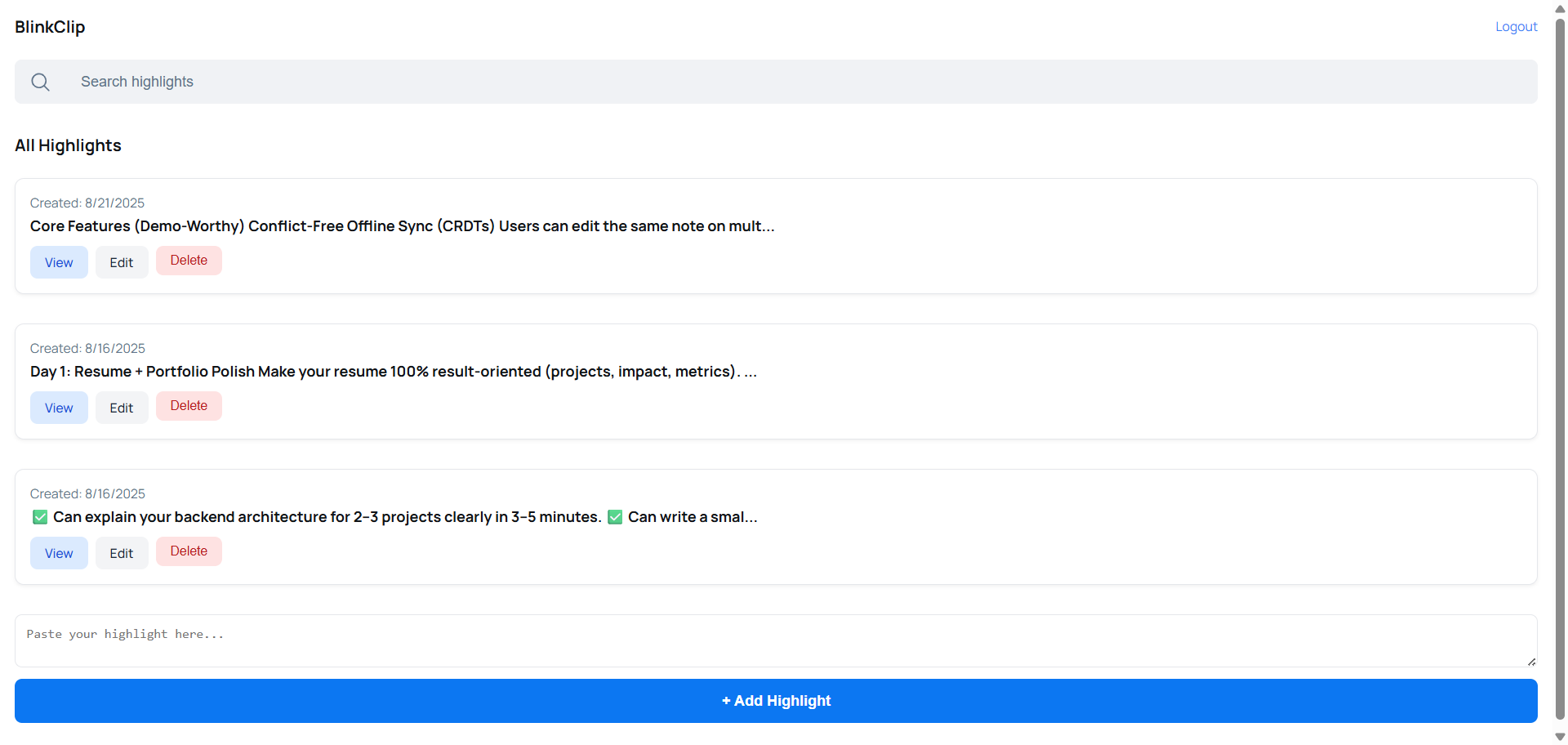This screenshot has height=745, width=1568.
Task: Click the 'Created: 8/21/2025' date label
Action: tap(87, 203)
